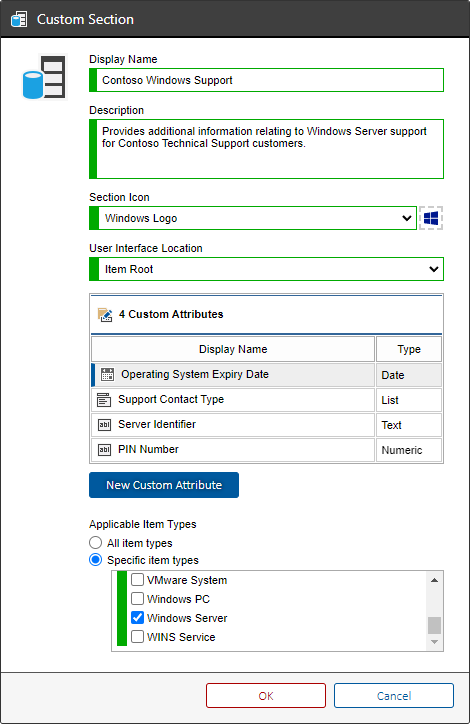Click the Custom Attributes header icon
Screen dimensions: 470x724
pos(105,314)
